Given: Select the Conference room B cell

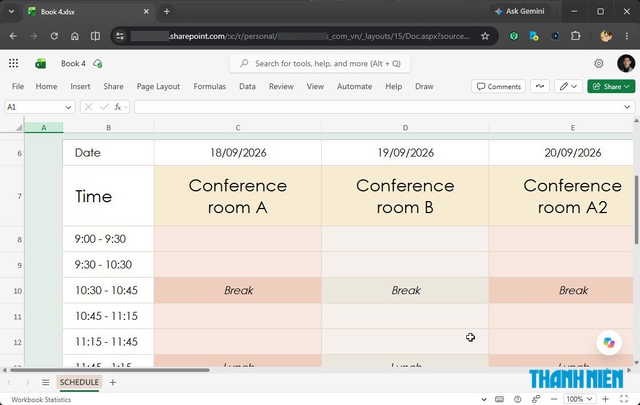Looking at the screenshot, I should point(405,196).
